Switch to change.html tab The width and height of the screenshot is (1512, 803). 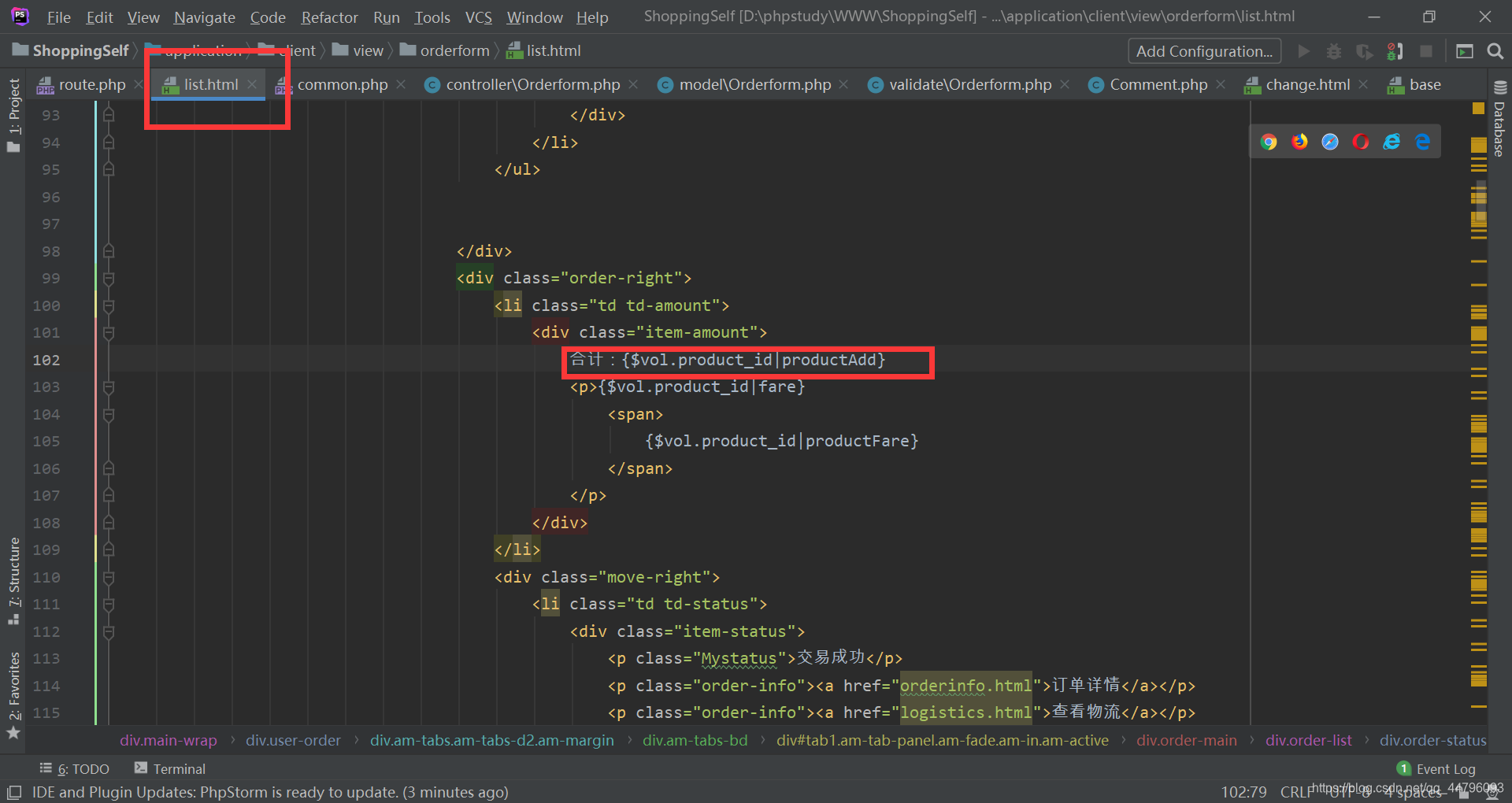click(1307, 84)
